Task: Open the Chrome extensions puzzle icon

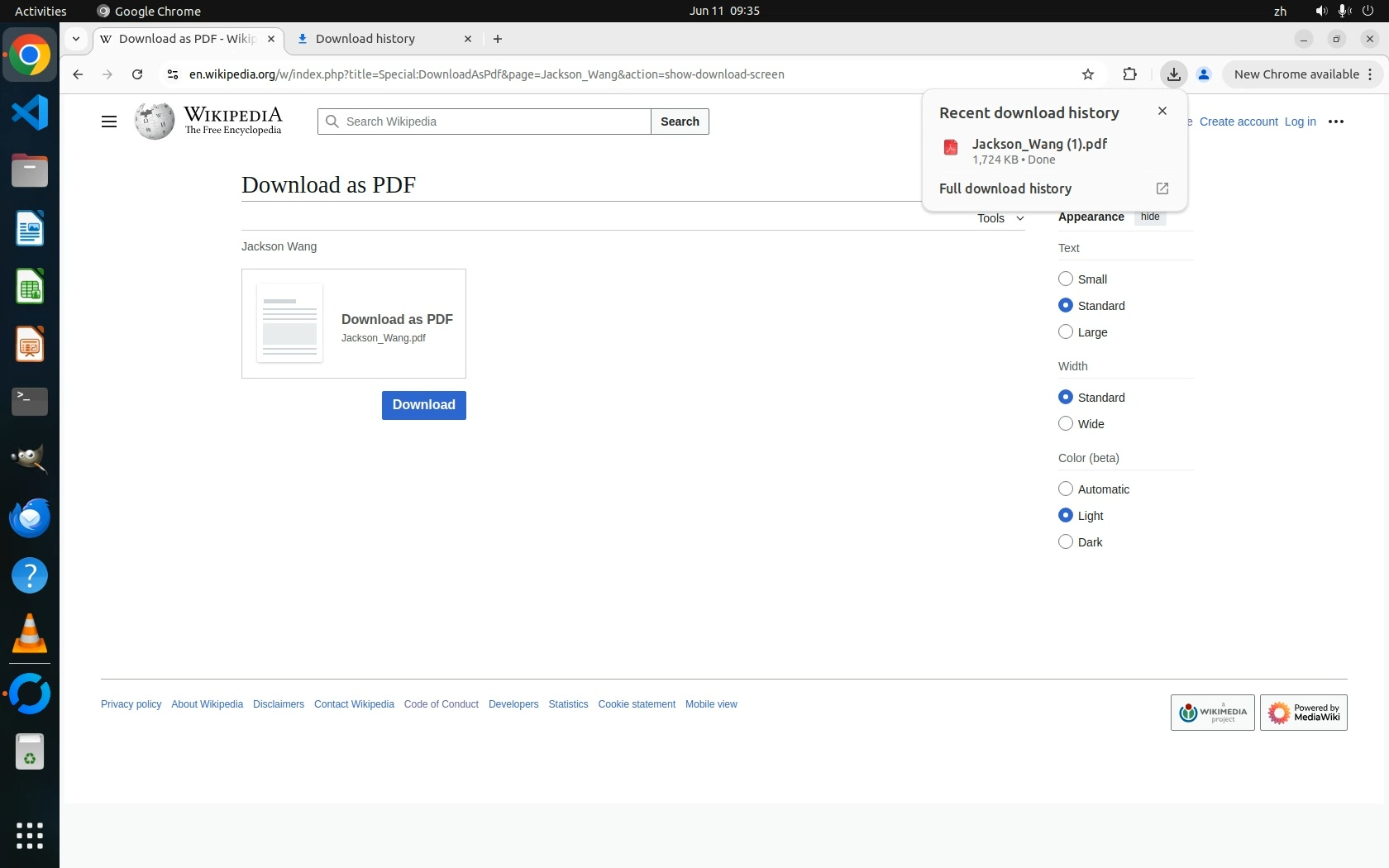Action: pyautogui.click(x=1129, y=74)
